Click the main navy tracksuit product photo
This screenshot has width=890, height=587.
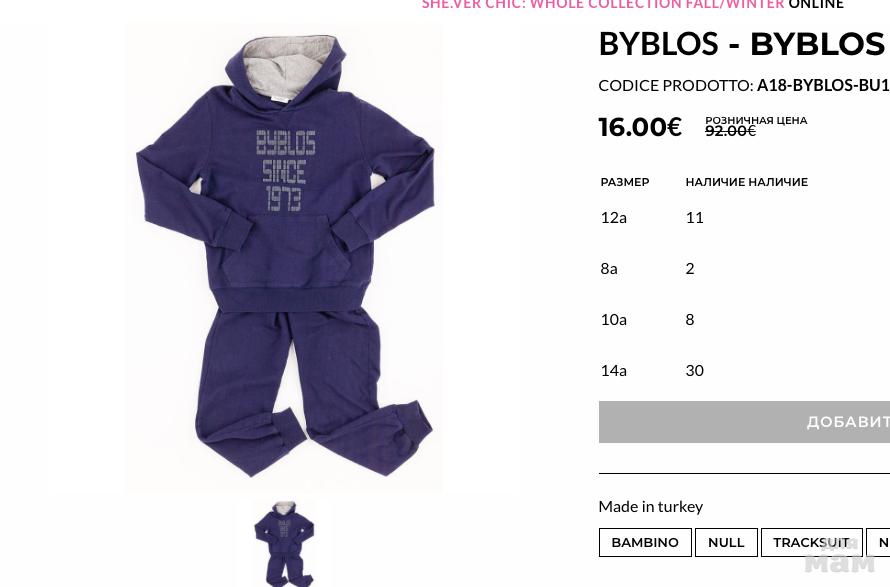284,257
